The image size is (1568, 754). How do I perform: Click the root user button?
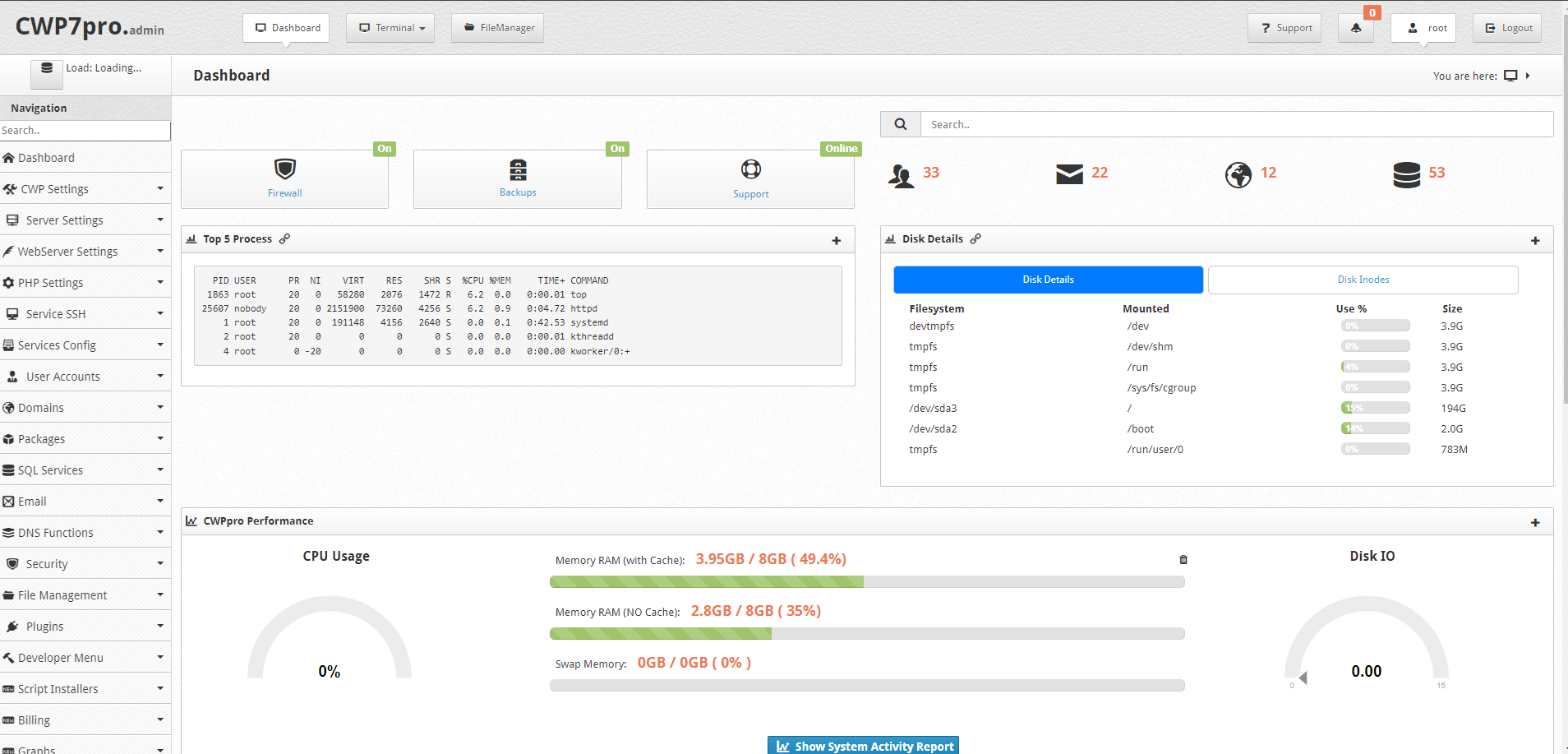coord(1423,28)
